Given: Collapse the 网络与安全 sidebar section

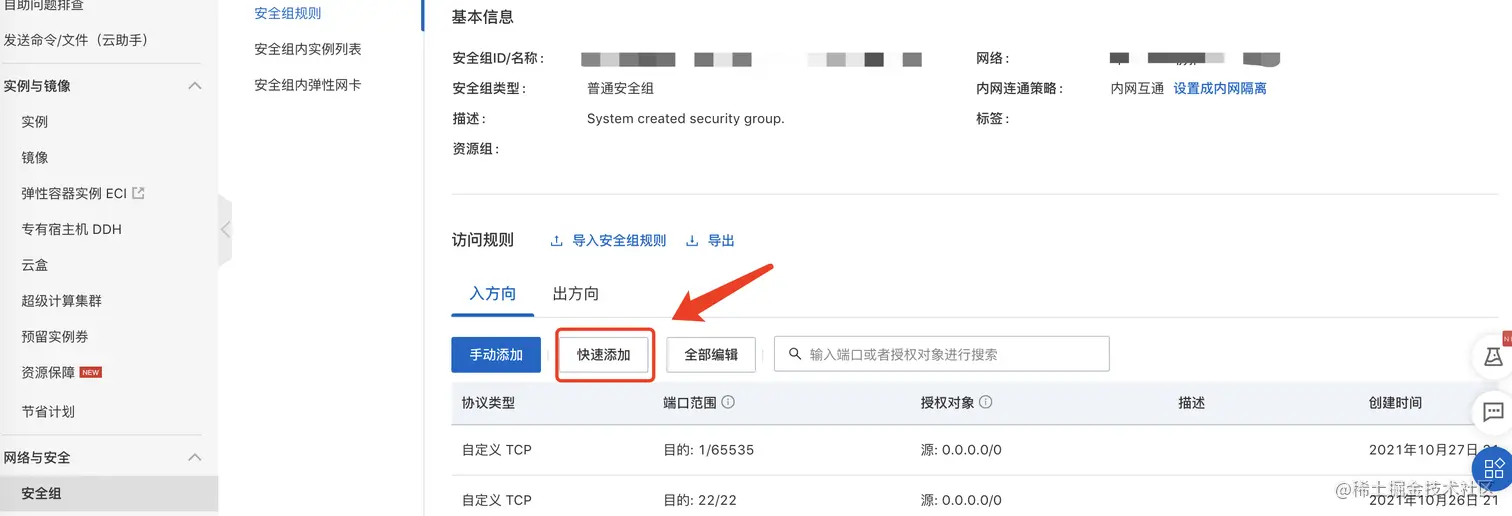Looking at the screenshot, I should click(x=196, y=458).
